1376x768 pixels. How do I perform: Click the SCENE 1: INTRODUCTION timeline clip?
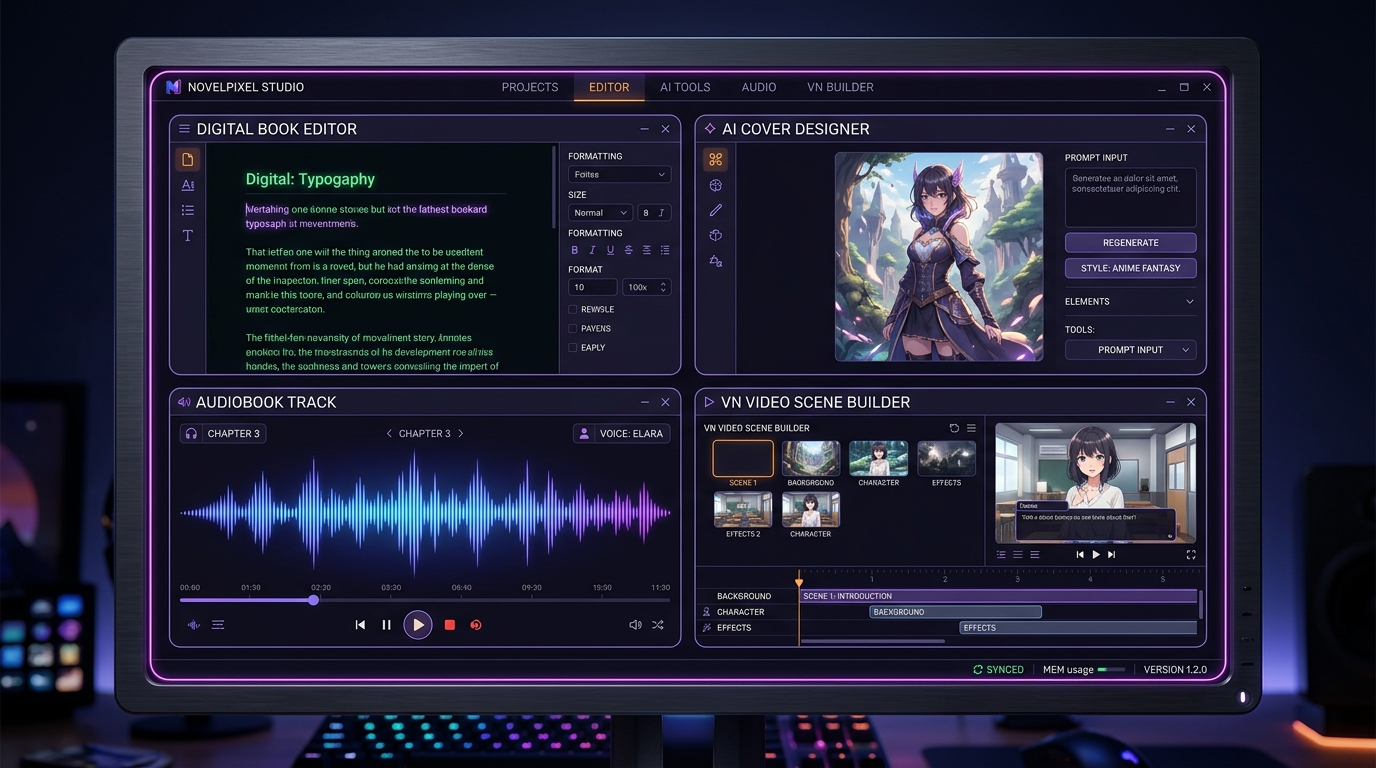(x=998, y=596)
